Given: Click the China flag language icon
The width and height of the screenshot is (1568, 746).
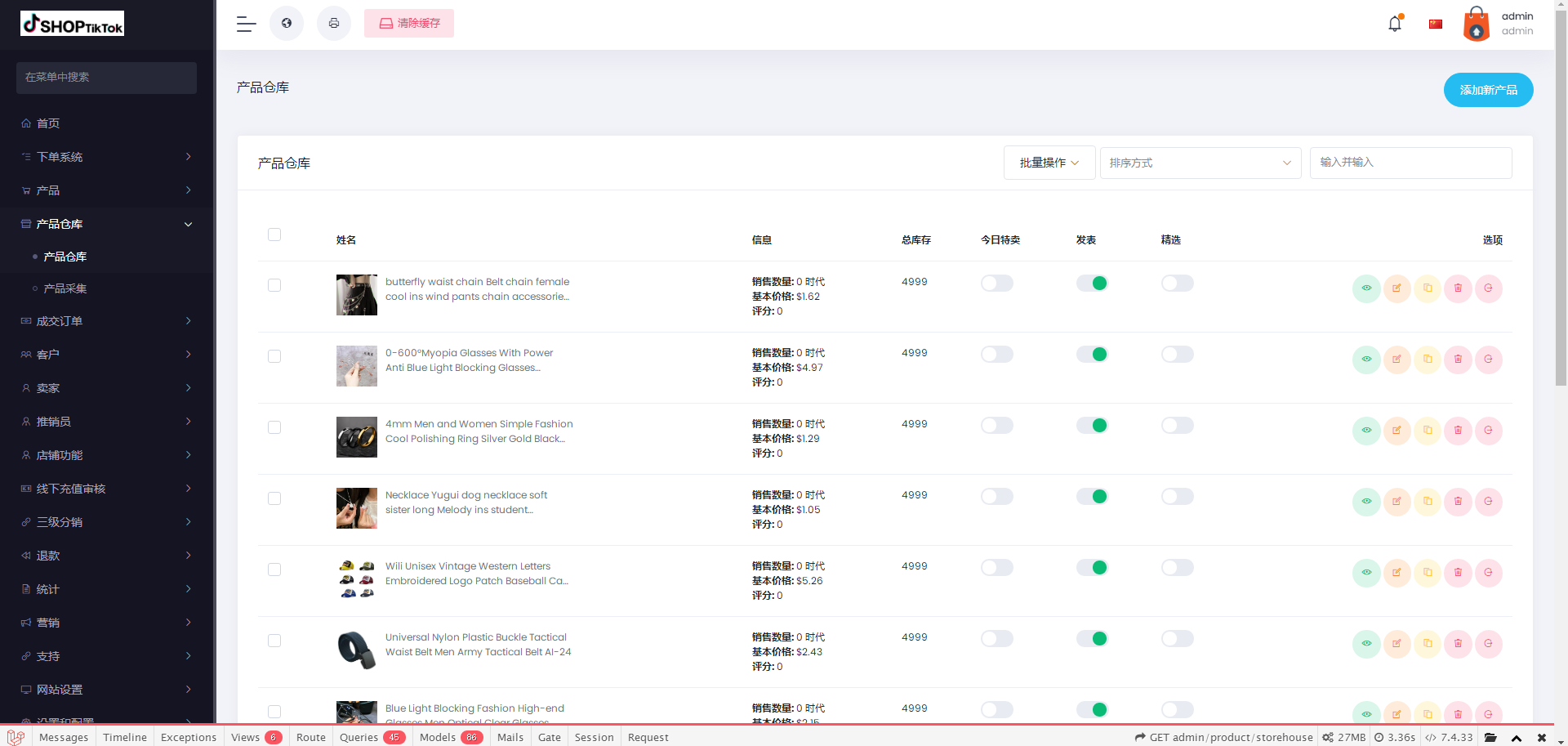Looking at the screenshot, I should 1435,24.
